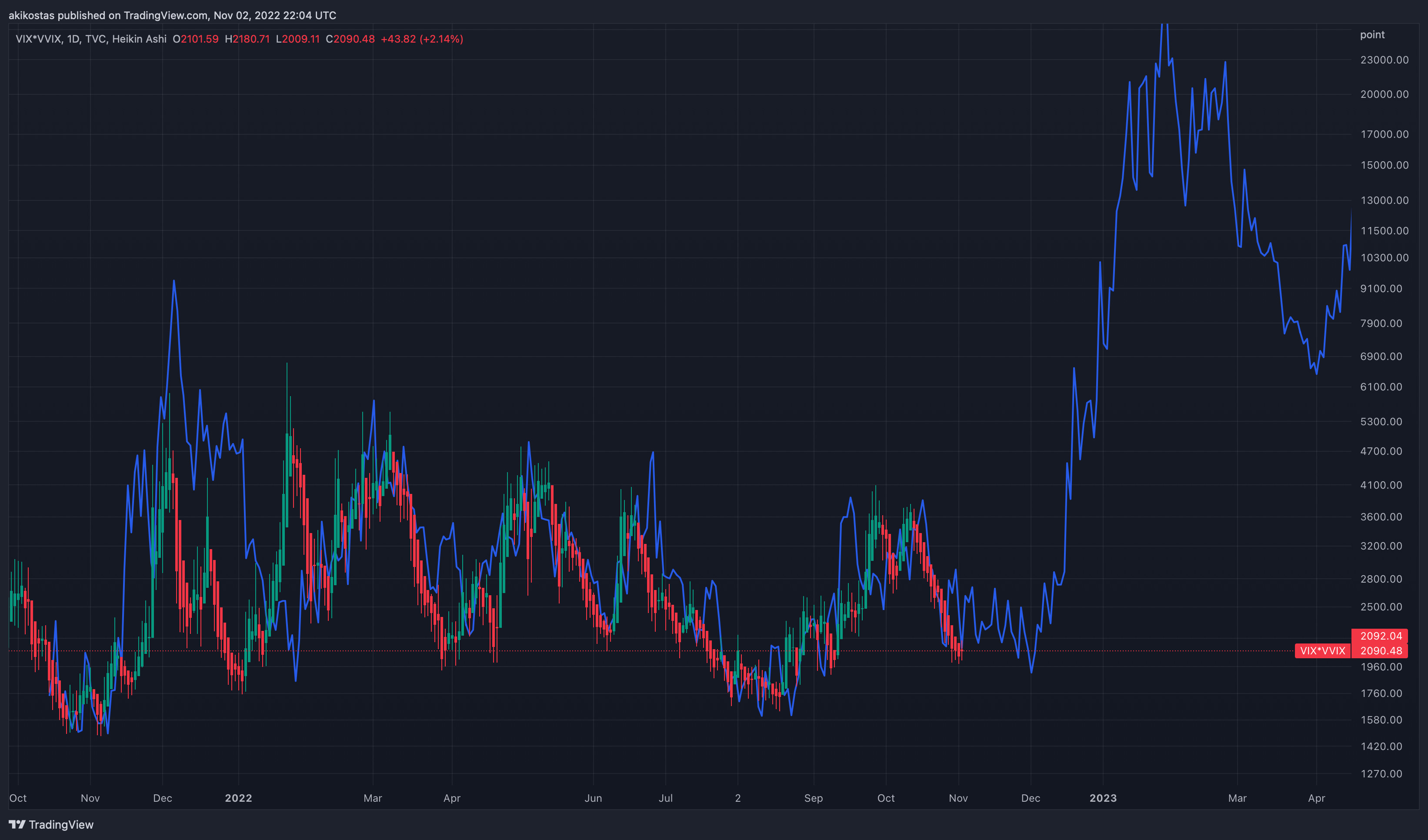This screenshot has width=1428, height=840.
Task: Click the close value C2090.48
Action: [x=350, y=39]
